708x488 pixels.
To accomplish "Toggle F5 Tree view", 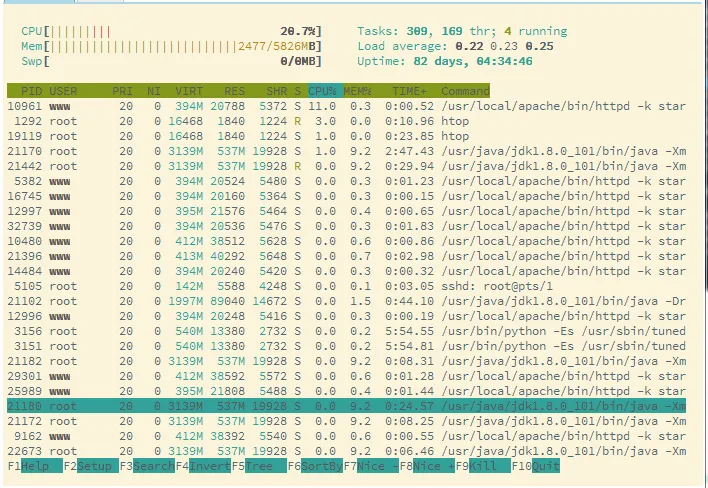I will [259, 466].
